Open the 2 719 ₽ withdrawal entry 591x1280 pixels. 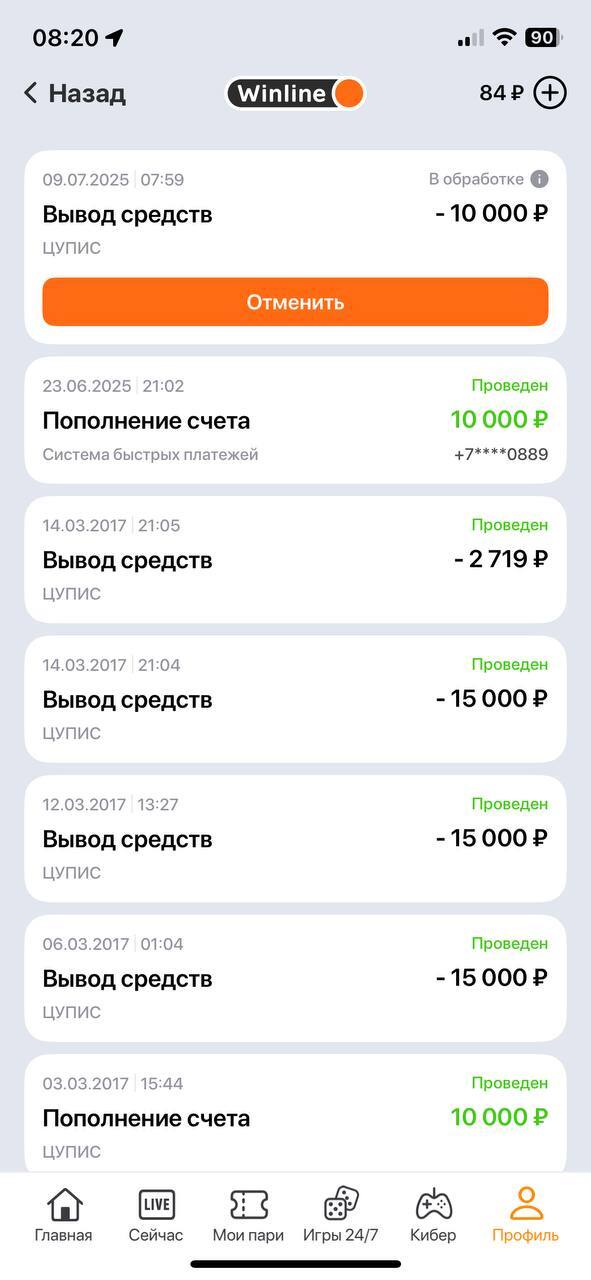tap(295, 560)
